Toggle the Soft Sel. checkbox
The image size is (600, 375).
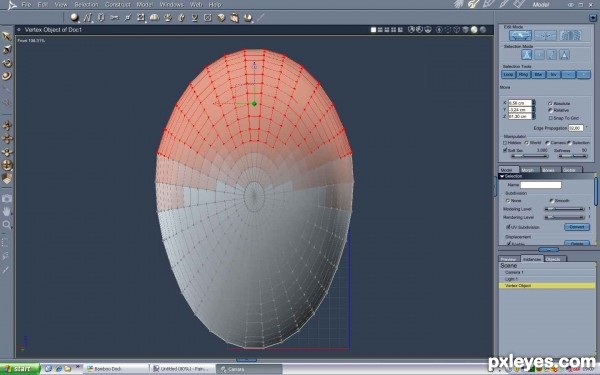[x=505, y=150]
